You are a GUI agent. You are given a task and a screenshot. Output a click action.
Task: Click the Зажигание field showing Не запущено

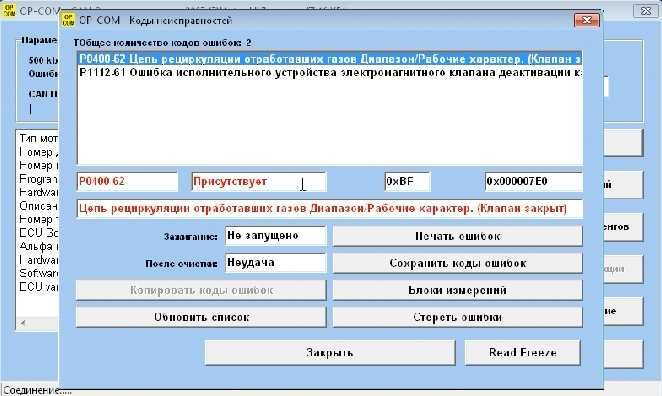point(276,236)
